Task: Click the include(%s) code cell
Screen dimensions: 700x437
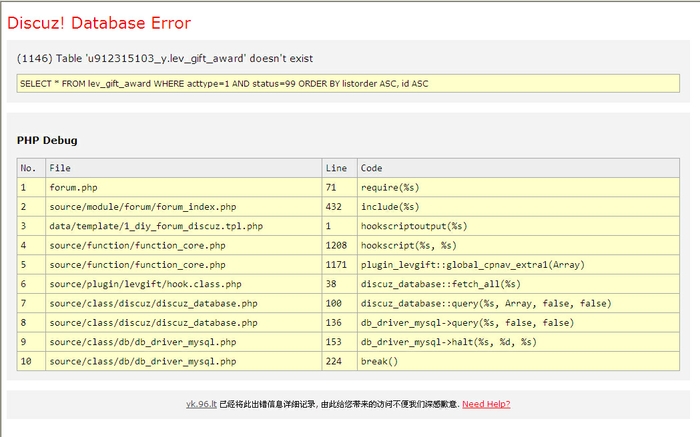Action: pos(518,207)
